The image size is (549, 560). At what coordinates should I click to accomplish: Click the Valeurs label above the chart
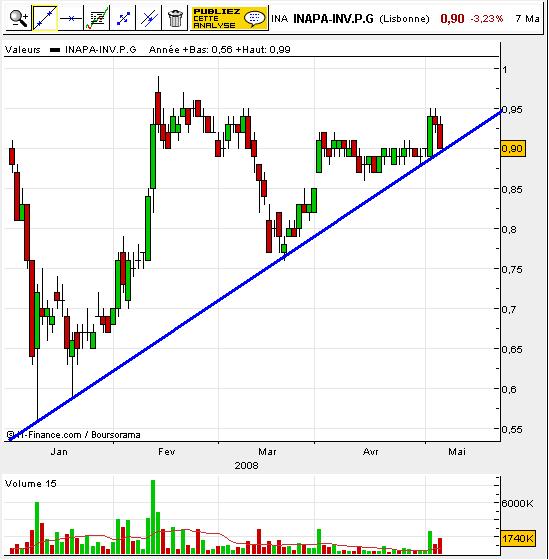pyautogui.click(x=23, y=50)
